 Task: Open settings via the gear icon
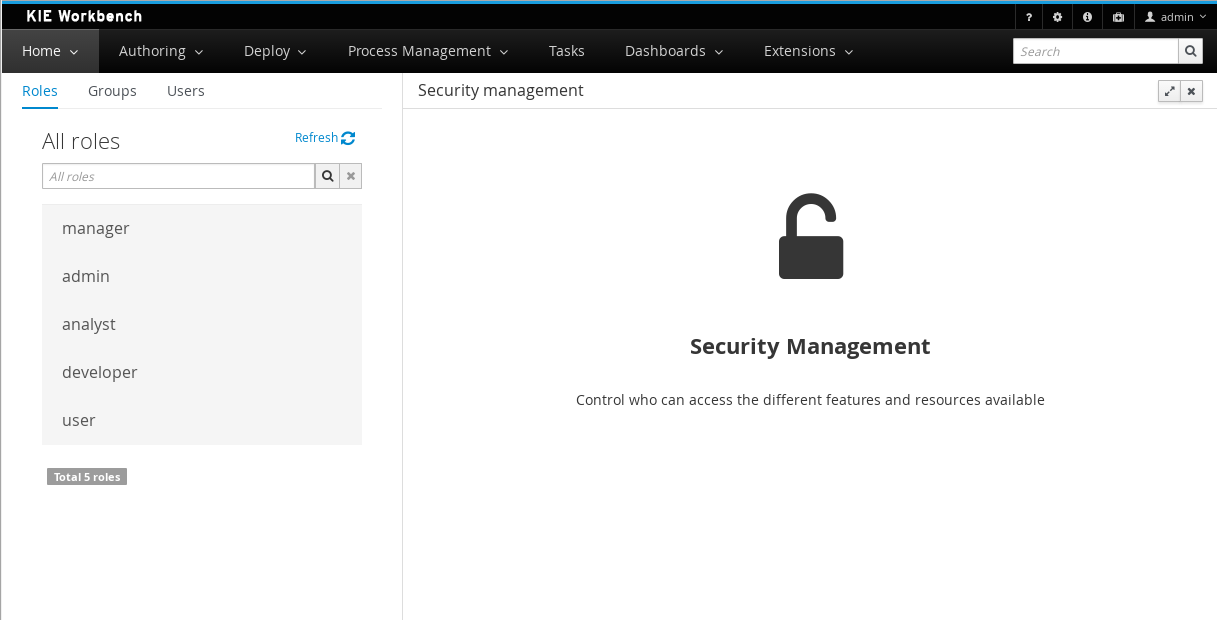[1058, 17]
